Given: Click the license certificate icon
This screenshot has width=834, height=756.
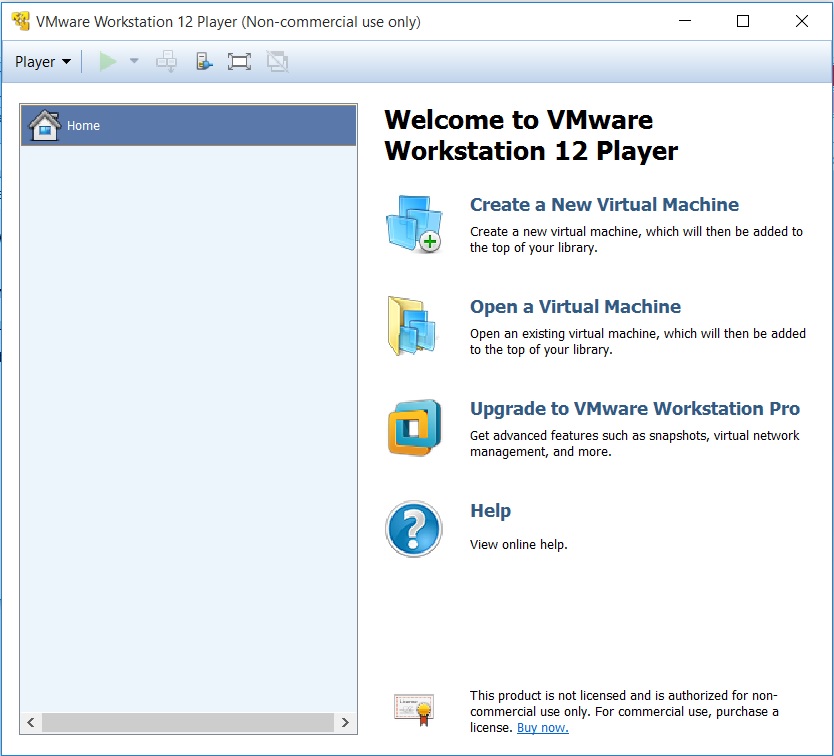Looking at the screenshot, I should tap(414, 710).
